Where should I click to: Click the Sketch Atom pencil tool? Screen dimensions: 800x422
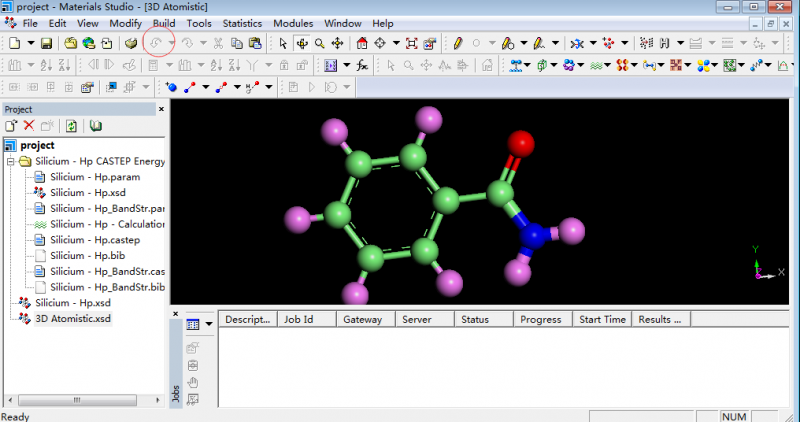pyautogui.click(x=457, y=43)
